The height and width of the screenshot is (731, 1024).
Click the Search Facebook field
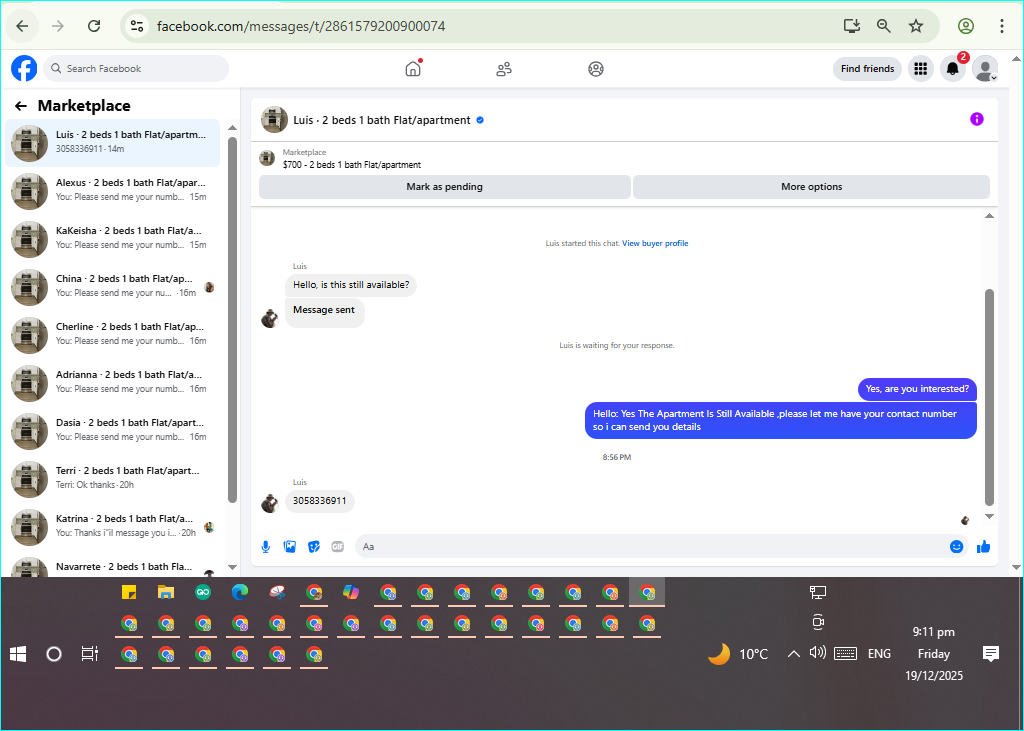[136, 69]
